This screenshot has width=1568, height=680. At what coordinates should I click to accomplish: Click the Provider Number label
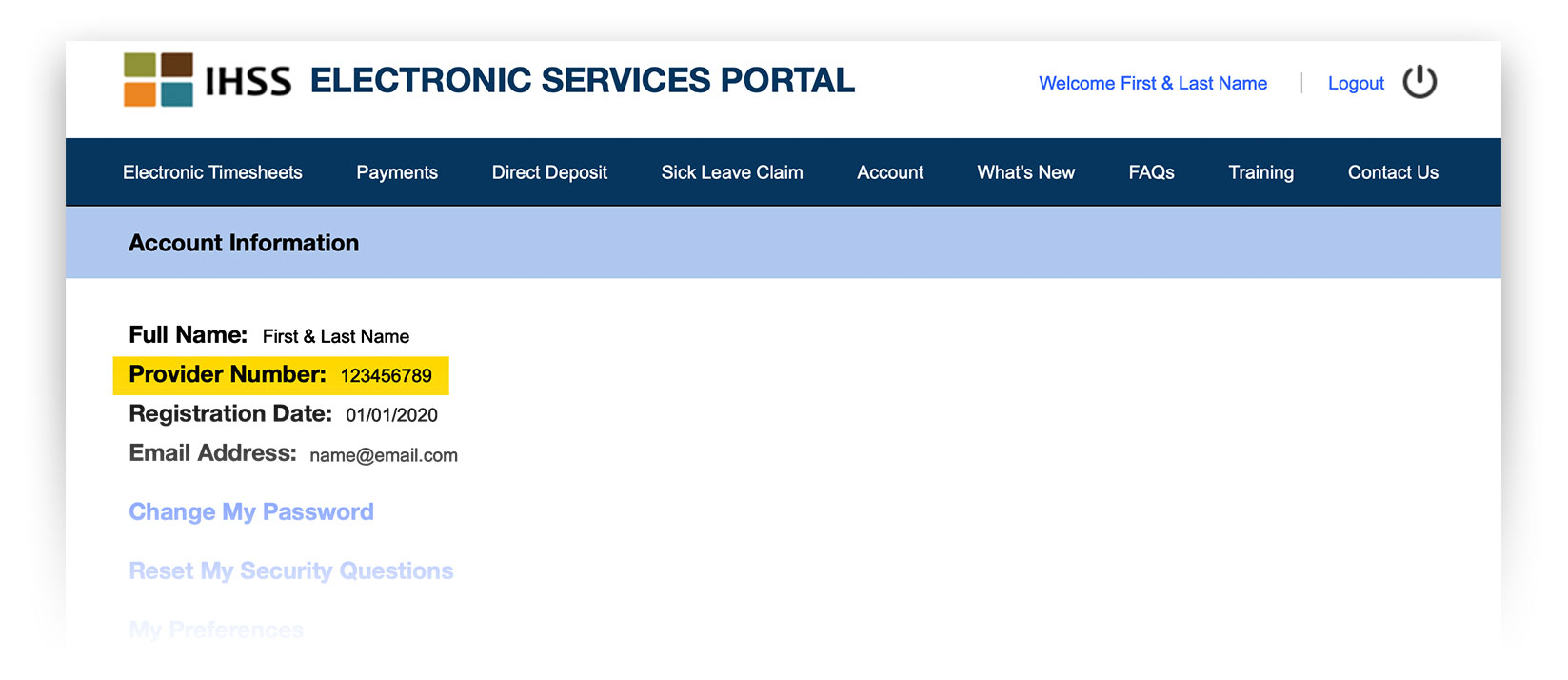[x=228, y=374]
